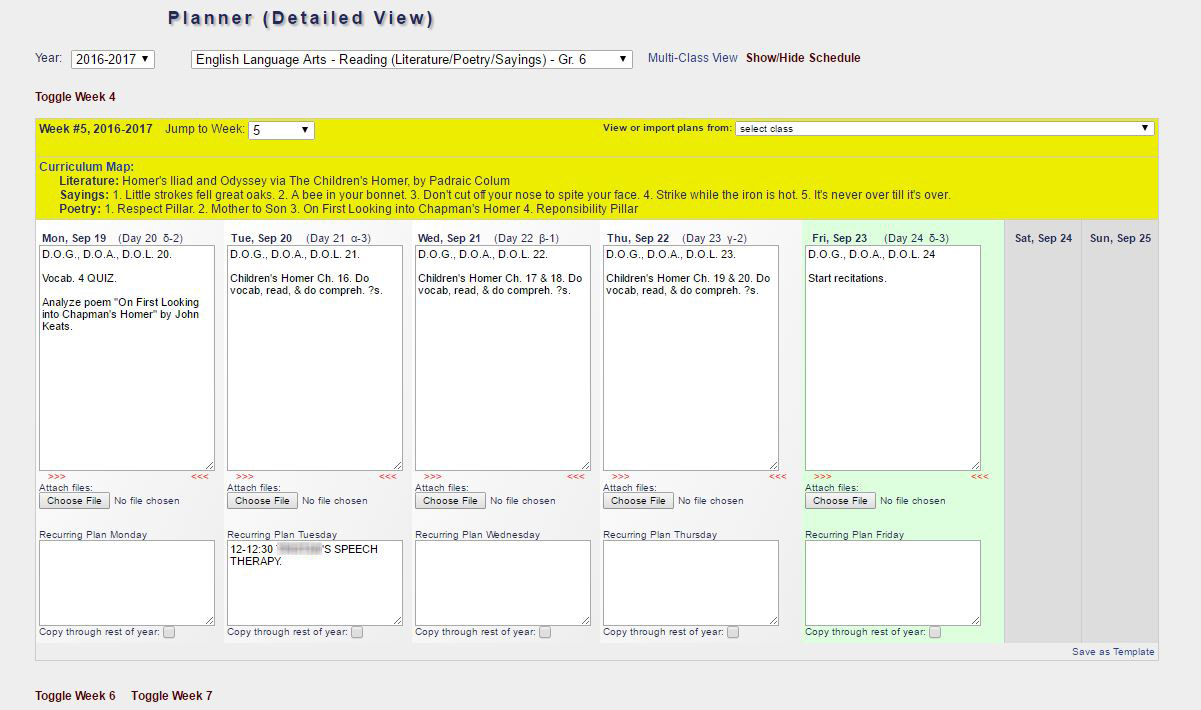
Task: Click the red >>> arrows under Friday's plan
Action: tap(822, 477)
